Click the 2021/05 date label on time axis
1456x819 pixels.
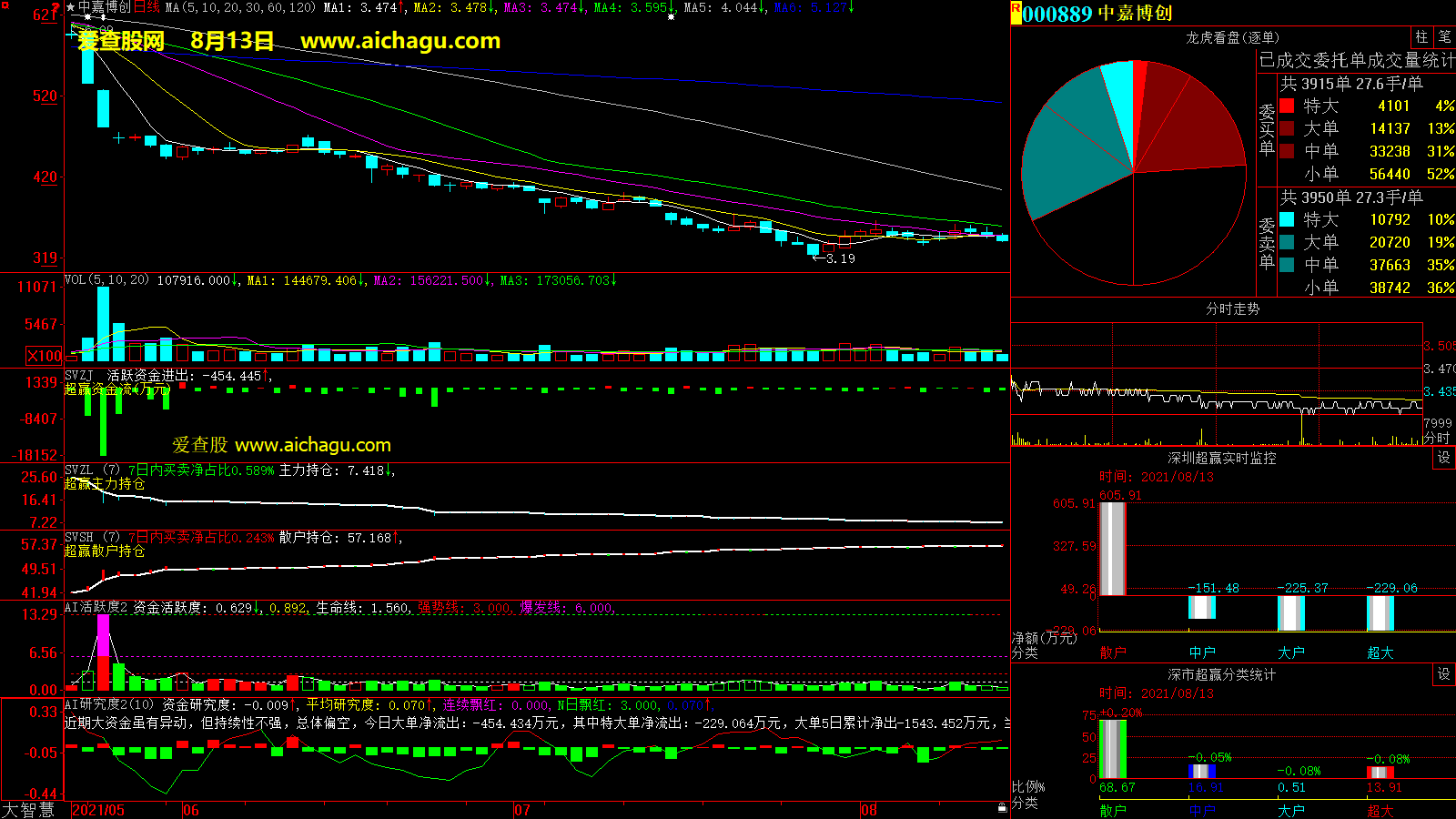(x=98, y=810)
